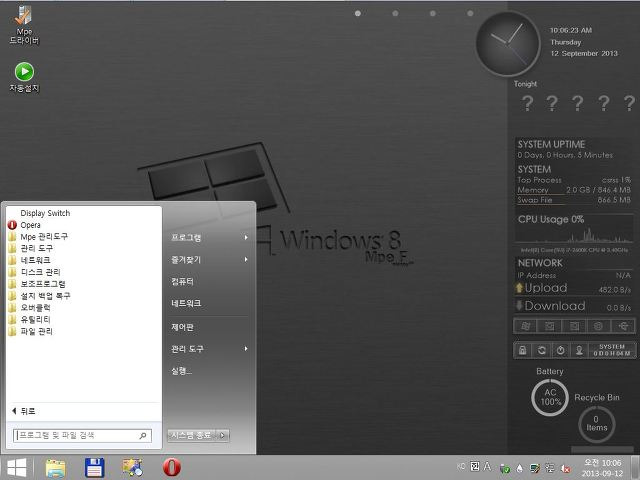This screenshot has width=640, height=480.
Task: Click the water drop tray icon
Action: tap(520, 469)
